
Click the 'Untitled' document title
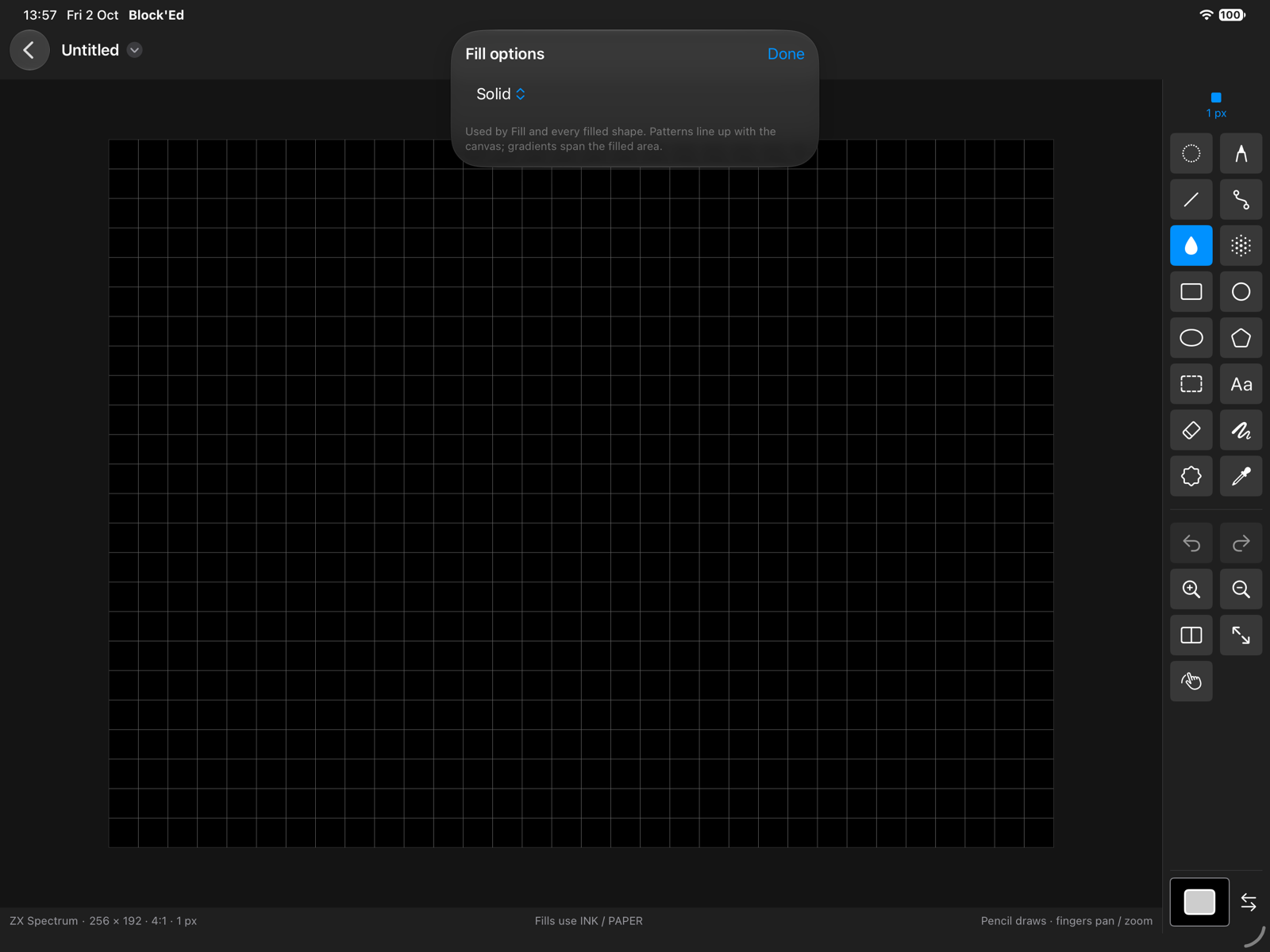coord(90,50)
